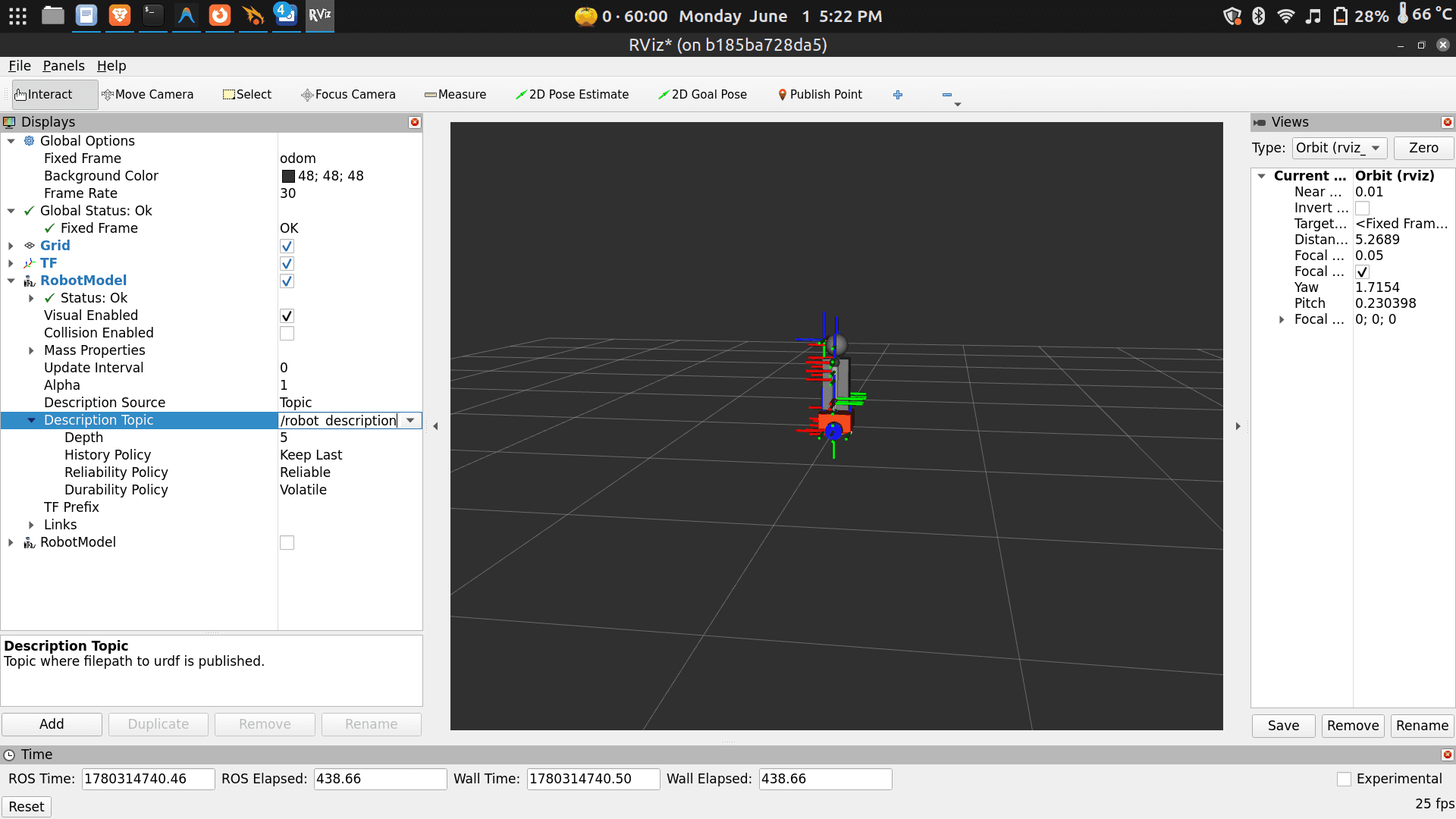This screenshot has height=819, width=1456.
Task: Click the TF display icon
Action: coord(30,263)
